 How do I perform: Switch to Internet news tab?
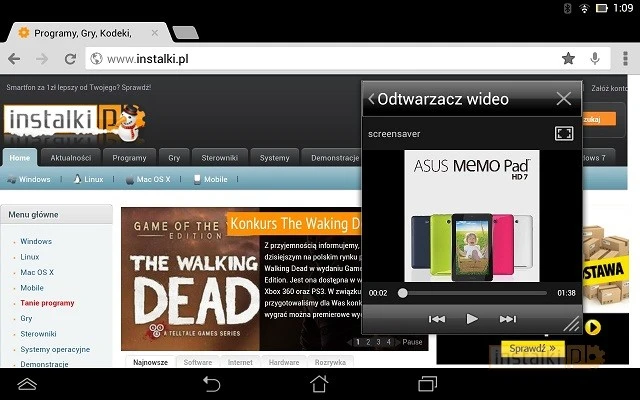point(240,362)
